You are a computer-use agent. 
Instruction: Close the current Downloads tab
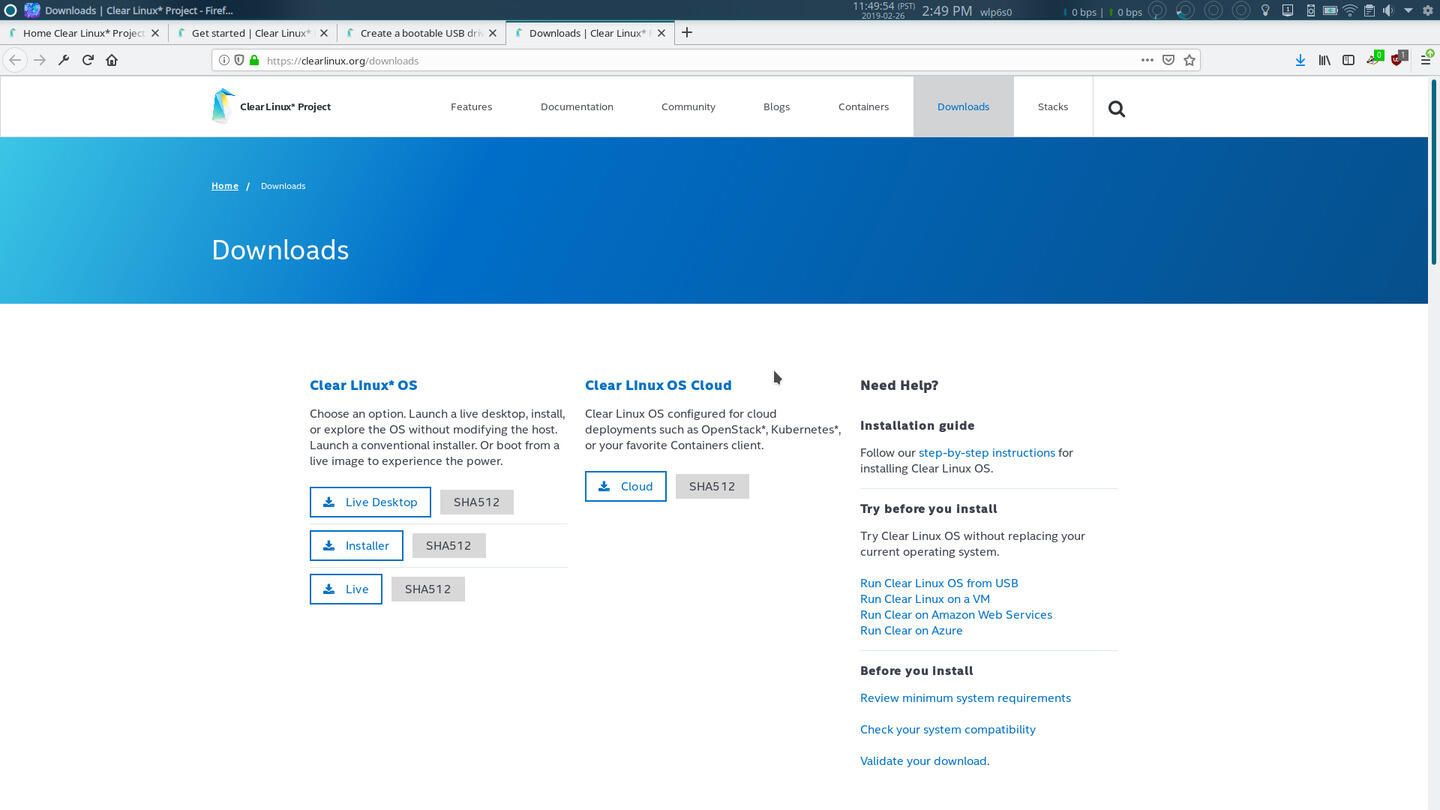[x=662, y=33]
